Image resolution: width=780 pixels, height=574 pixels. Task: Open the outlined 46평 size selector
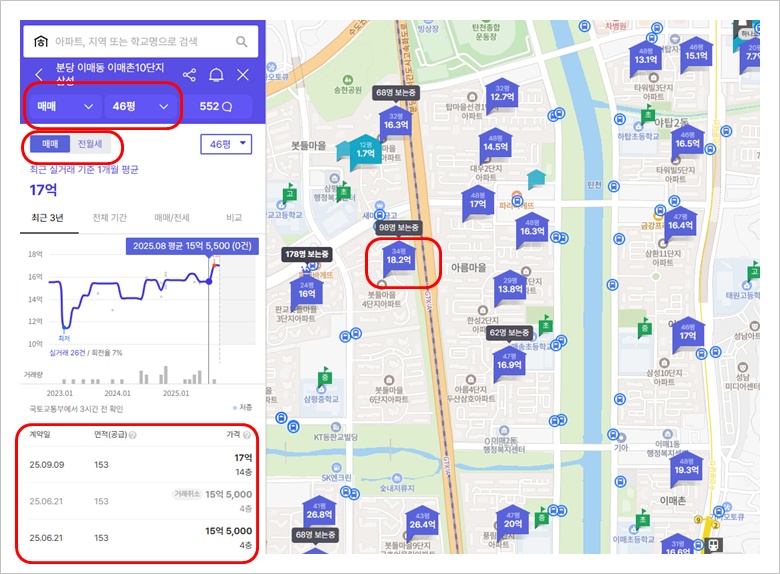coord(226,145)
